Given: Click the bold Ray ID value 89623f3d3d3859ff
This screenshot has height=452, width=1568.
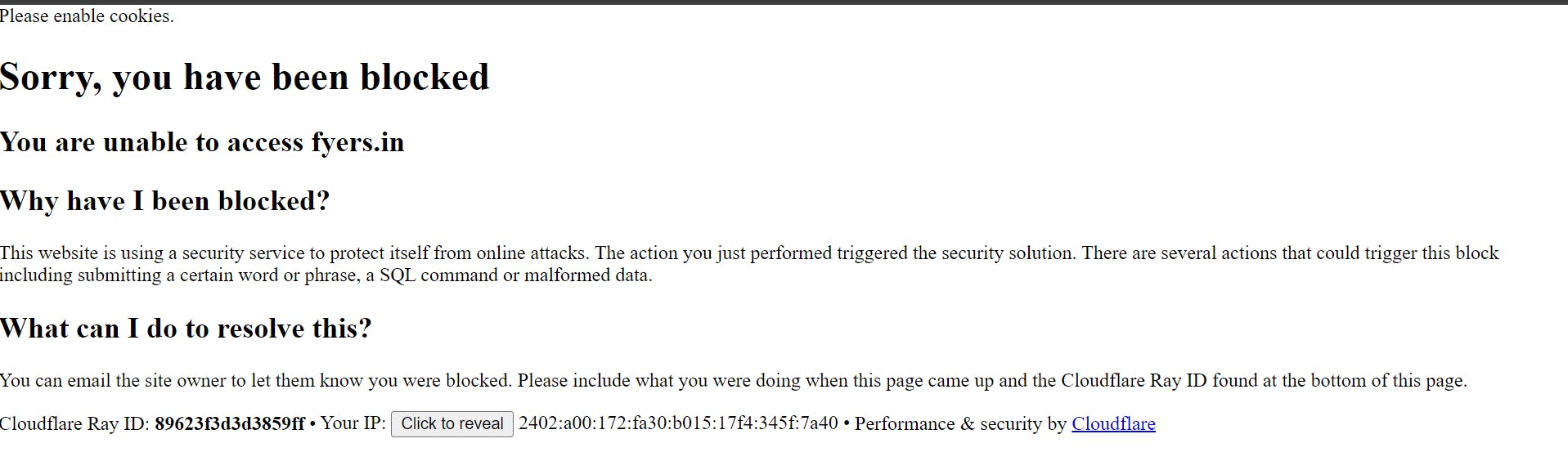Looking at the screenshot, I should (x=229, y=423).
